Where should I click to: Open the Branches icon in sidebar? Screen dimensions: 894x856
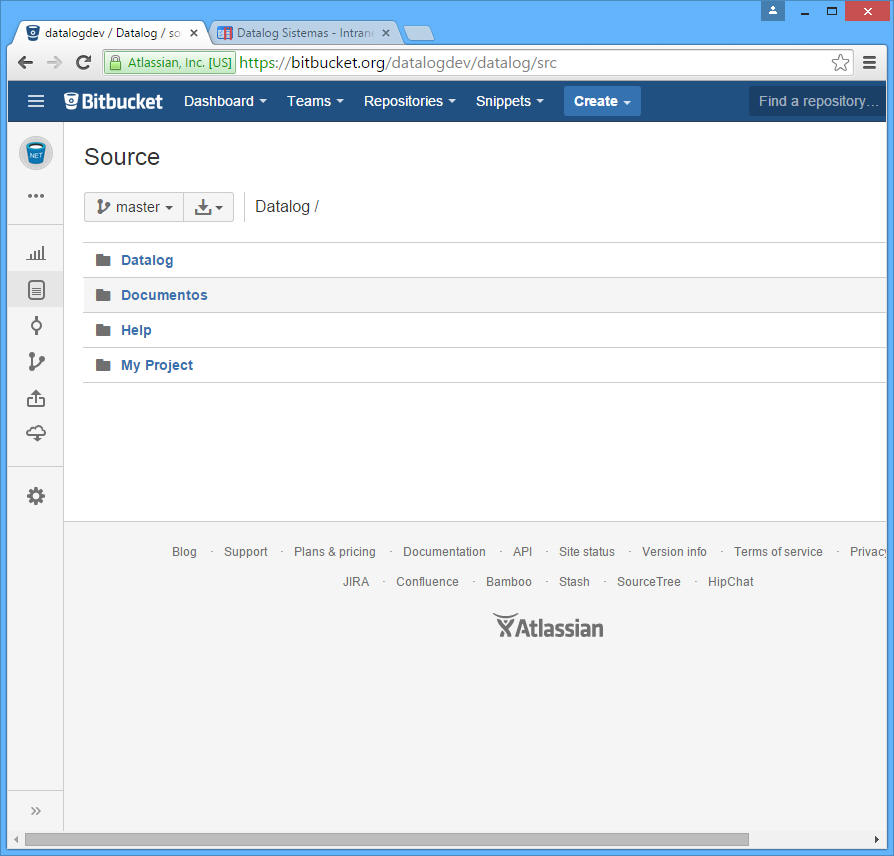[36, 362]
